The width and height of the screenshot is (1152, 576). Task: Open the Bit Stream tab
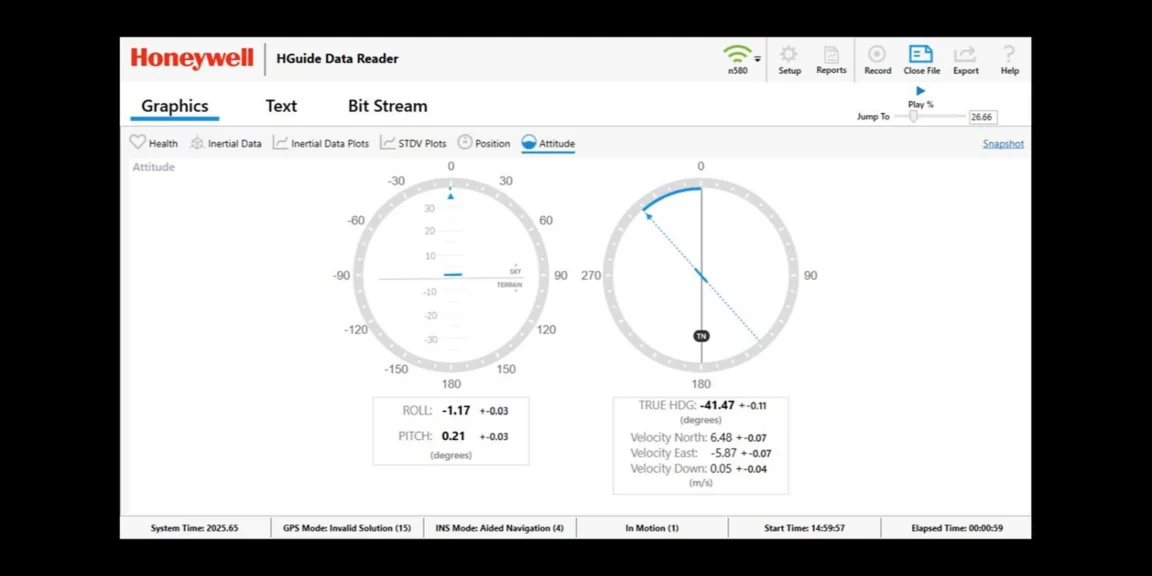point(387,105)
